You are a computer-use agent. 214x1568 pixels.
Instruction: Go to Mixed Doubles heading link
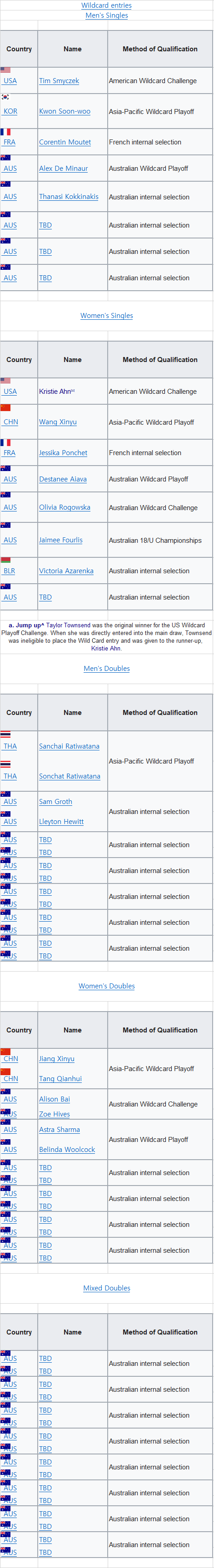pyautogui.click(x=107, y=1288)
